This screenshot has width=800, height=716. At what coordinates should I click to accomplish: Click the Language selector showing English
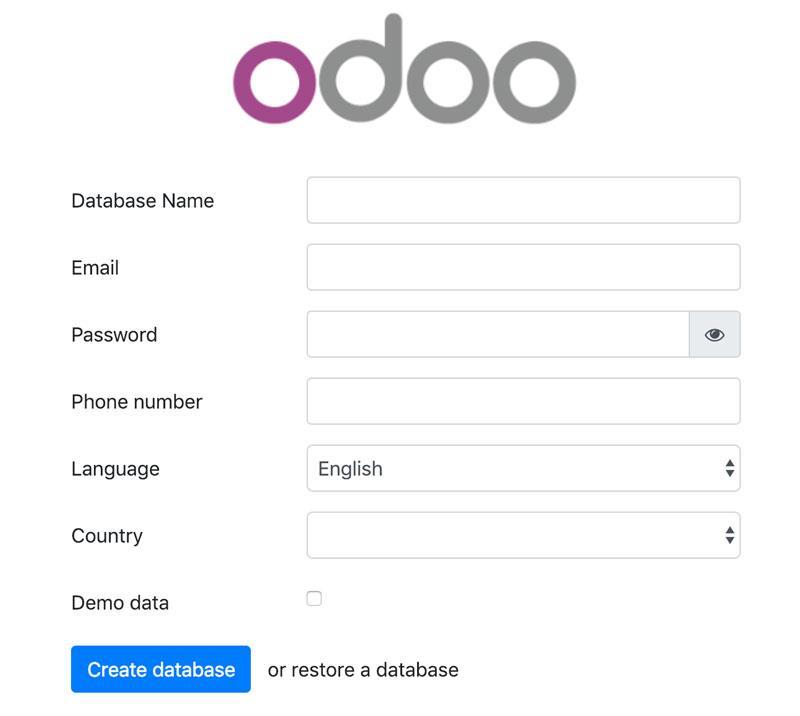522,468
